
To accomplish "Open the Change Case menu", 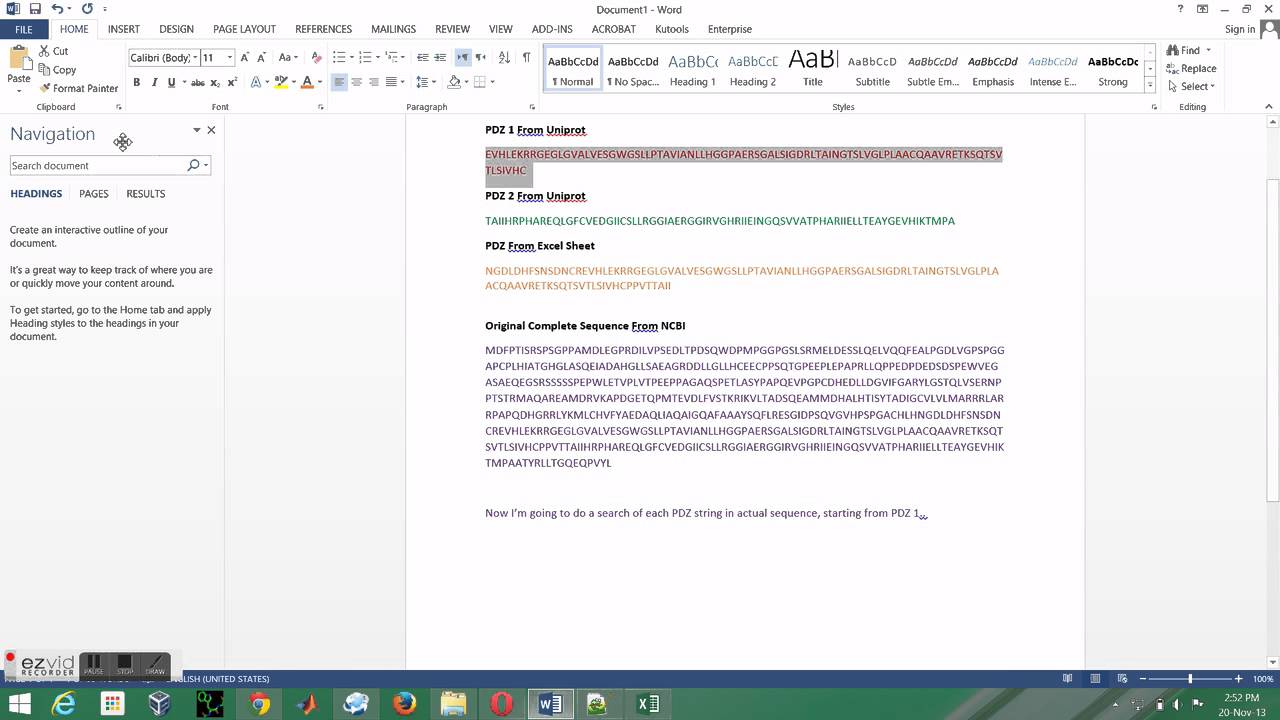I will pos(288,58).
